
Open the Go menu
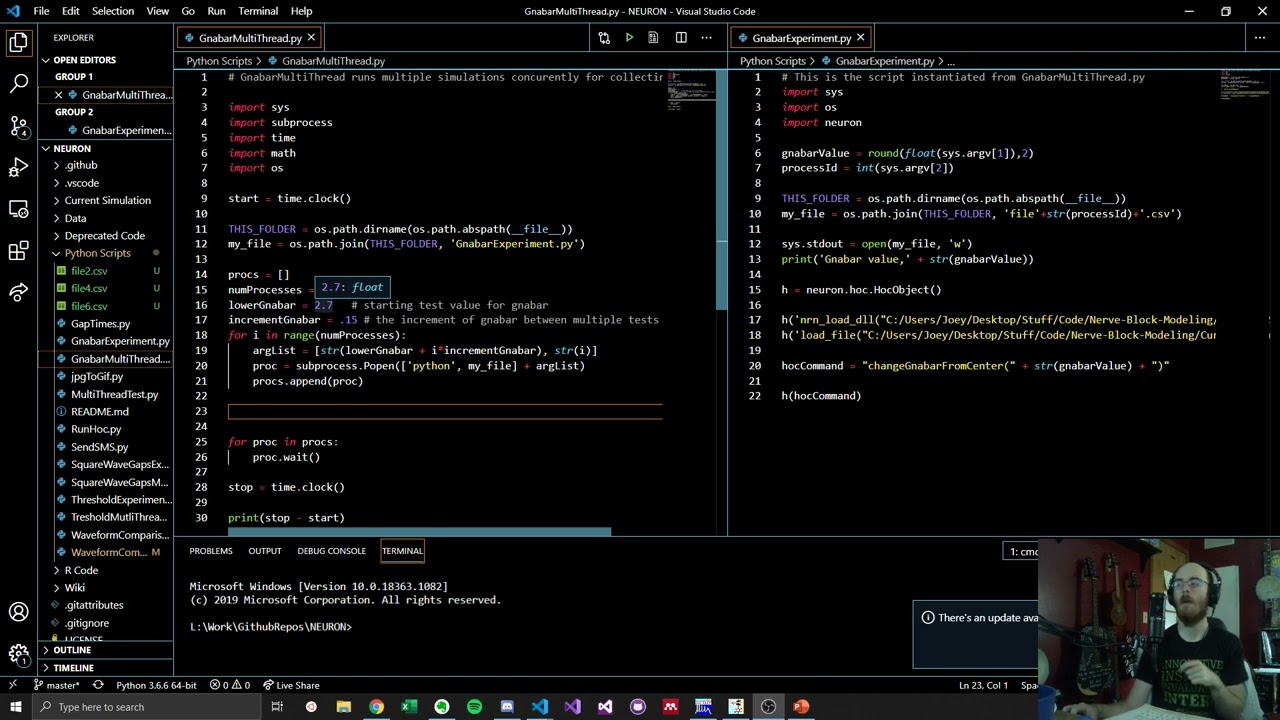pyautogui.click(x=188, y=11)
